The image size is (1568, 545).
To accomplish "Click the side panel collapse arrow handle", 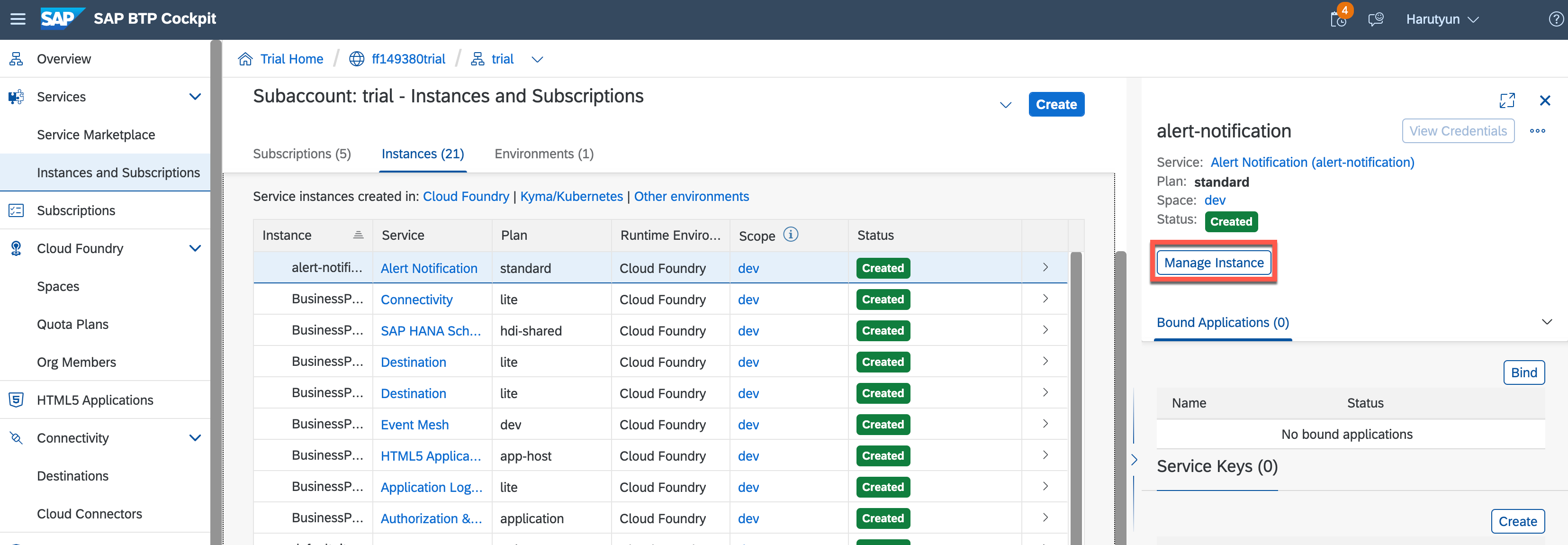I will 1134,460.
